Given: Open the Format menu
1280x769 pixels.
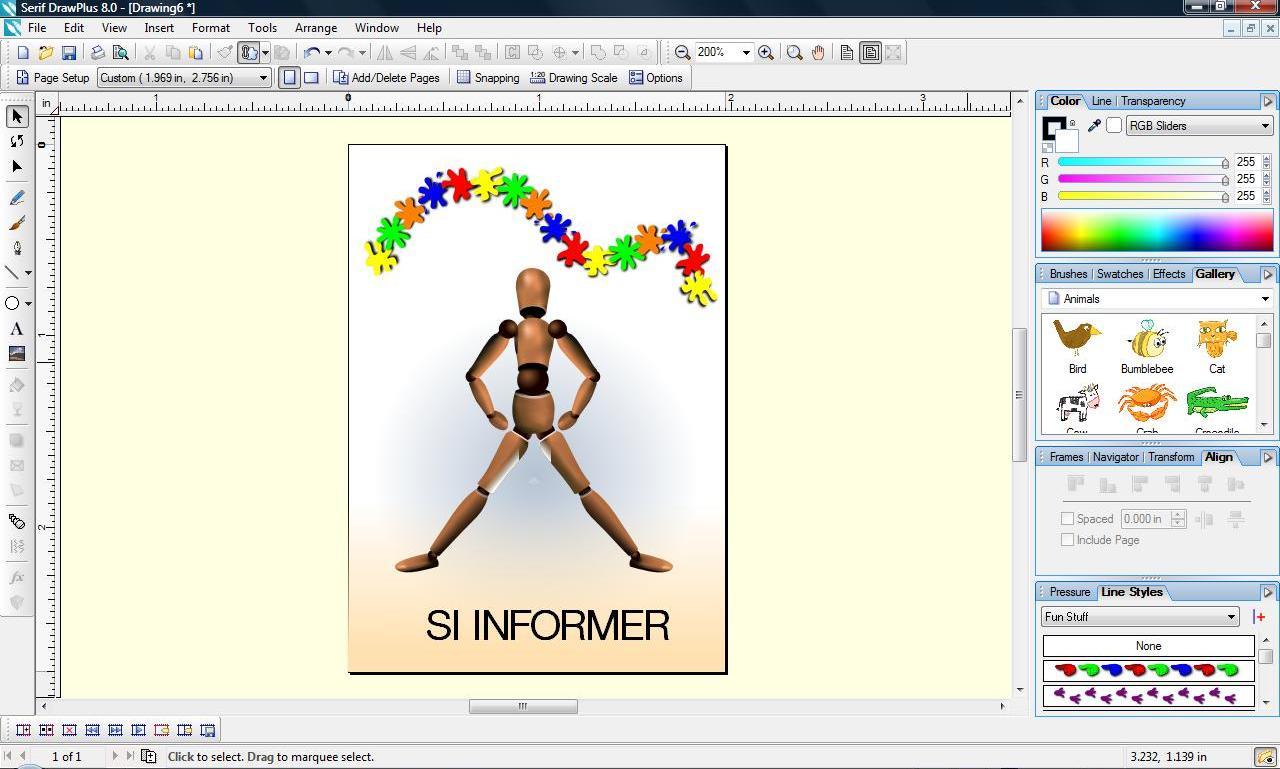Looking at the screenshot, I should click(210, 28).
